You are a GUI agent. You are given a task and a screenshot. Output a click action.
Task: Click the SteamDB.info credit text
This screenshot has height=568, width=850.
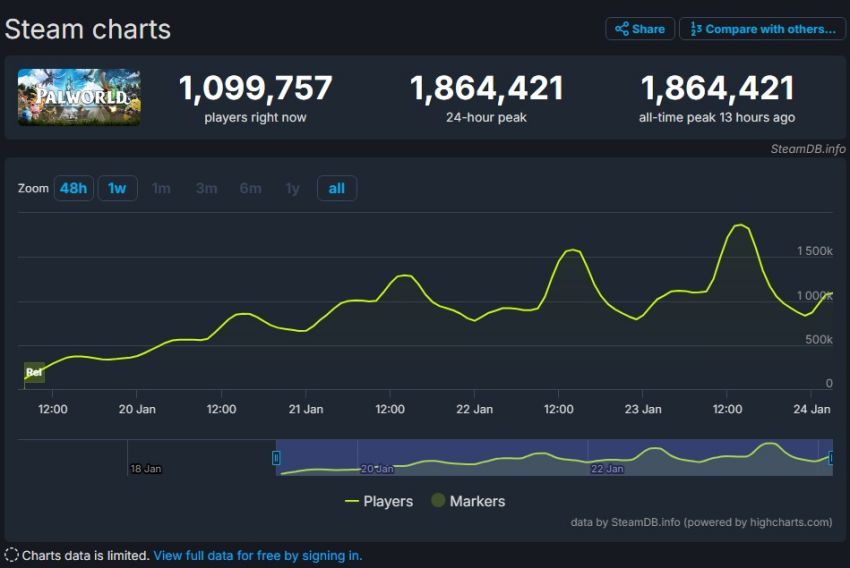[x=808, y=149]
